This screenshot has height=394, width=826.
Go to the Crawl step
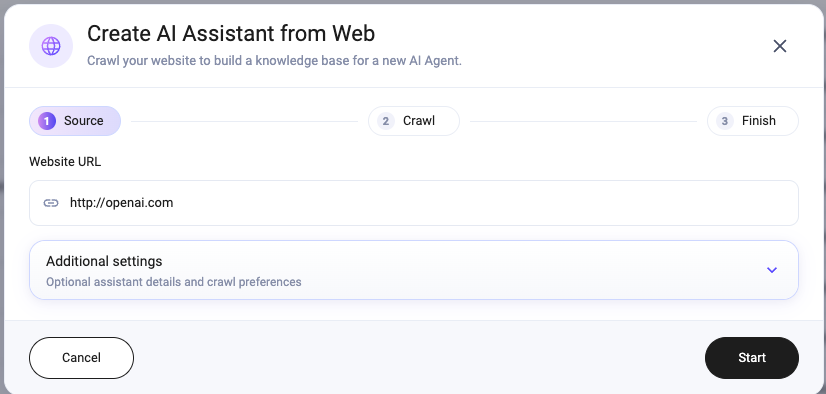(x=414, y=121)
